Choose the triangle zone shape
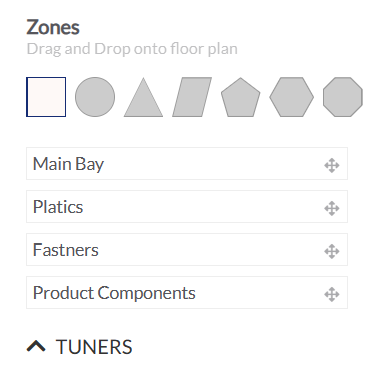Screen dimensions: 375x386 pyautogui.click(x=143, y=97)
